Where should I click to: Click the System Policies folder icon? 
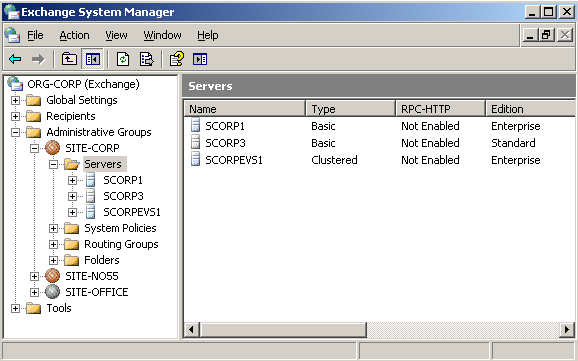[72, 228]
